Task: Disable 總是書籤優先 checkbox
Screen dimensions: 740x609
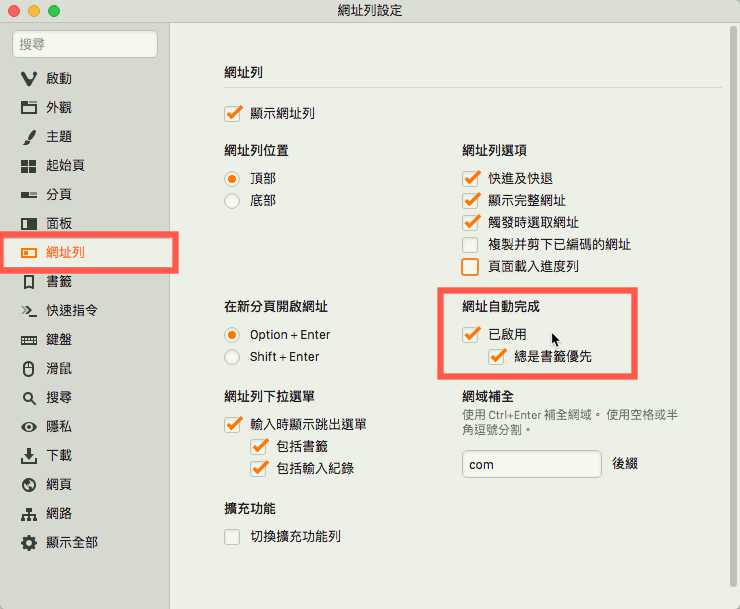Action: (497, 356)
